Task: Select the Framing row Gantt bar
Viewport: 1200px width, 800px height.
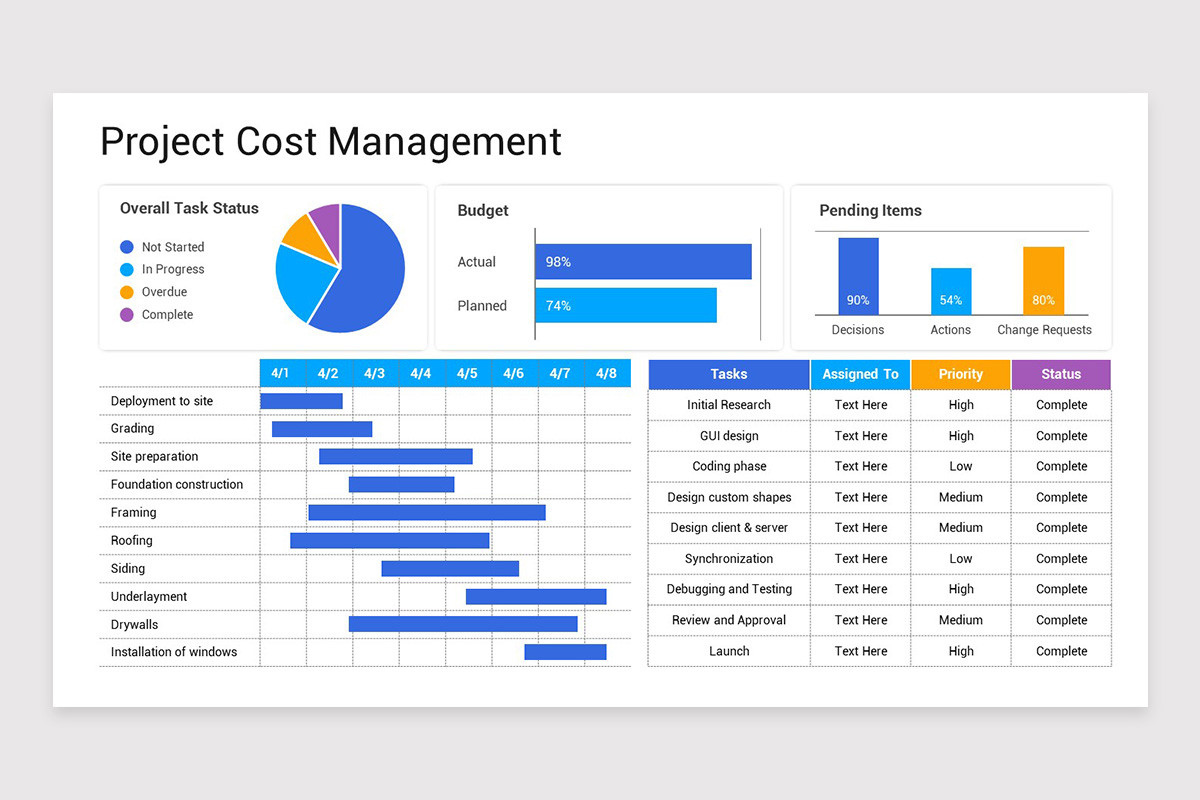Action: pyautogui.click(x=427, y=512)
